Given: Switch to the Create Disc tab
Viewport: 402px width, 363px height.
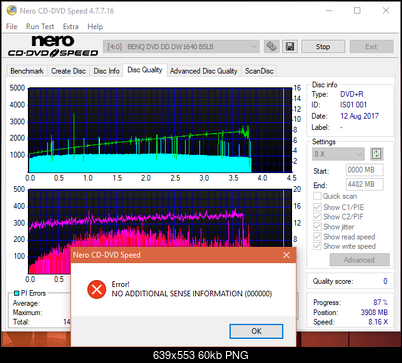Looking at the screenshot, I should pyautogui.click(x=68, y=71).
